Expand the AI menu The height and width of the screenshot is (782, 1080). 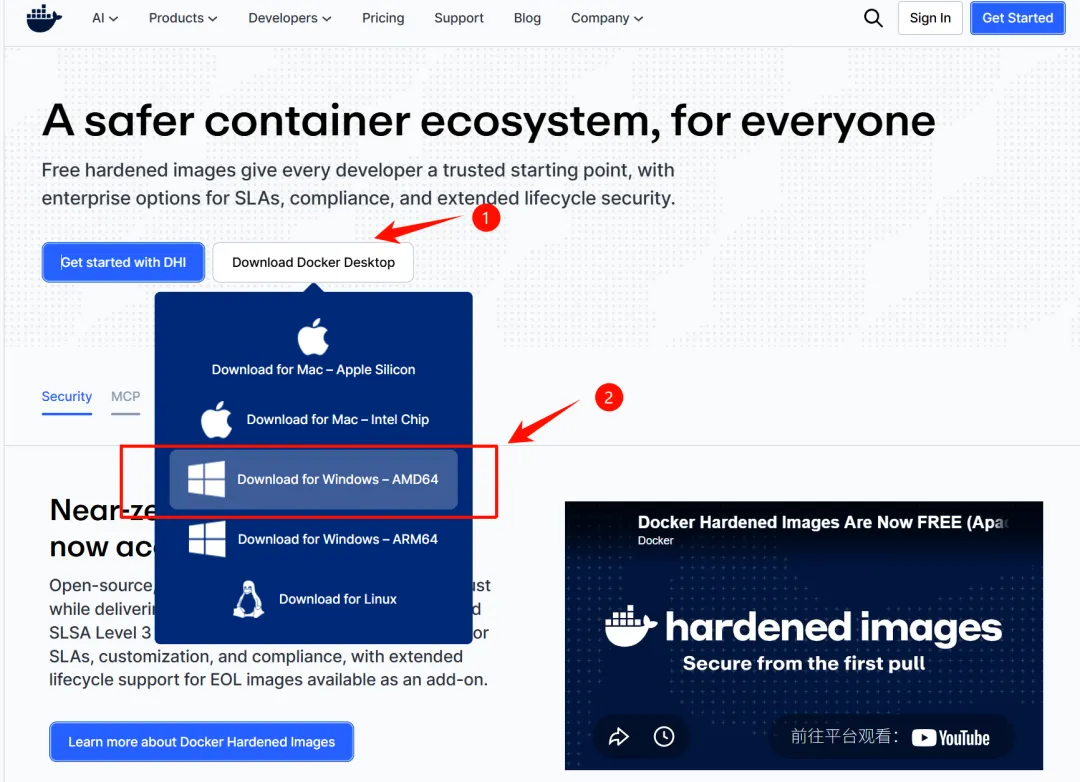click(x=105, y=18)
